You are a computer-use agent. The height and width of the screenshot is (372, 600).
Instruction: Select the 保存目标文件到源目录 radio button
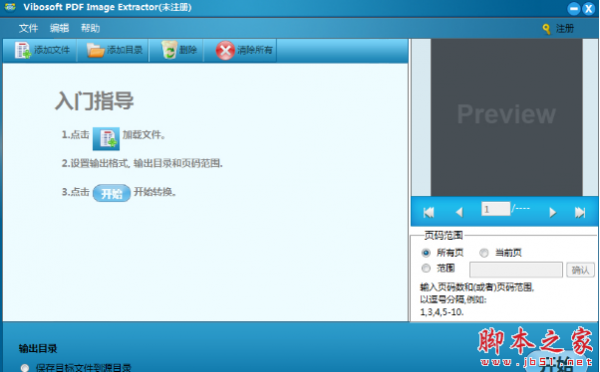(25, 368)
